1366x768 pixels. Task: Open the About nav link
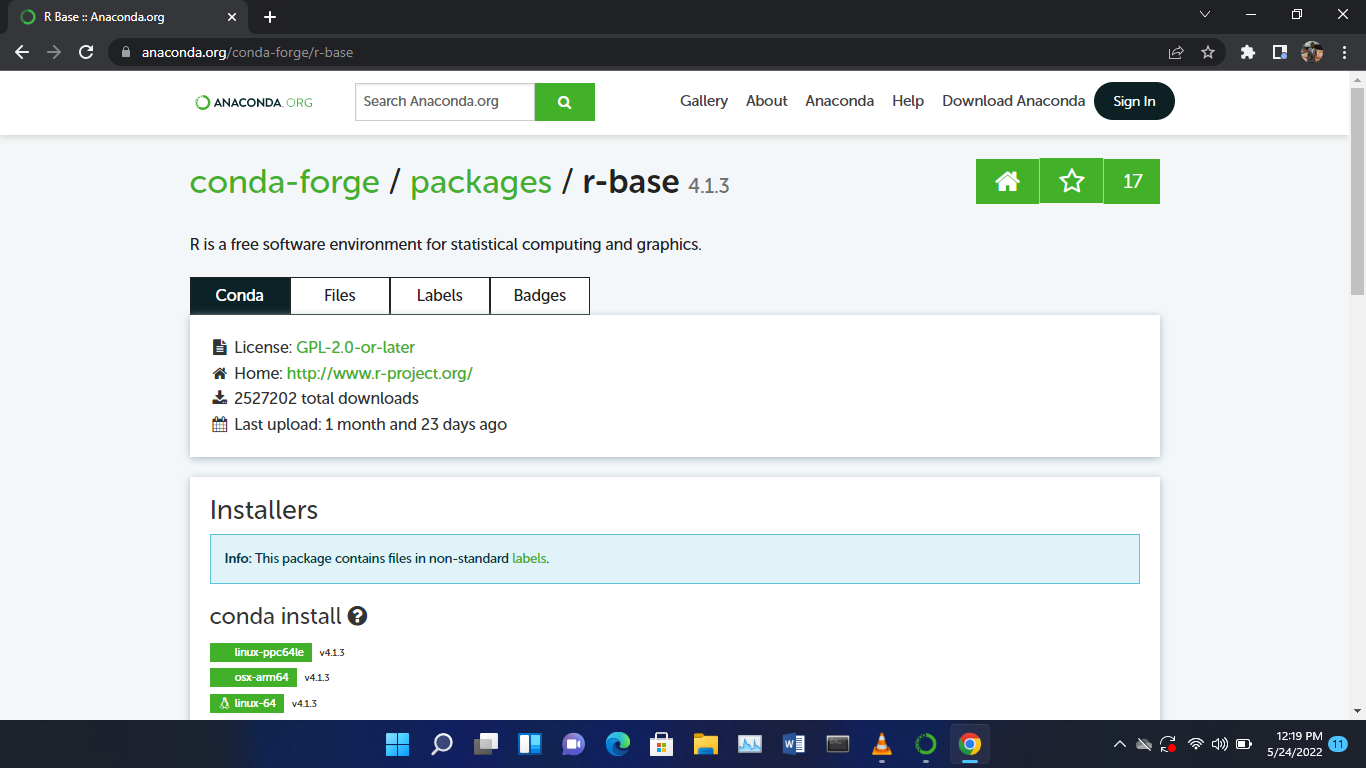point(767,101)
